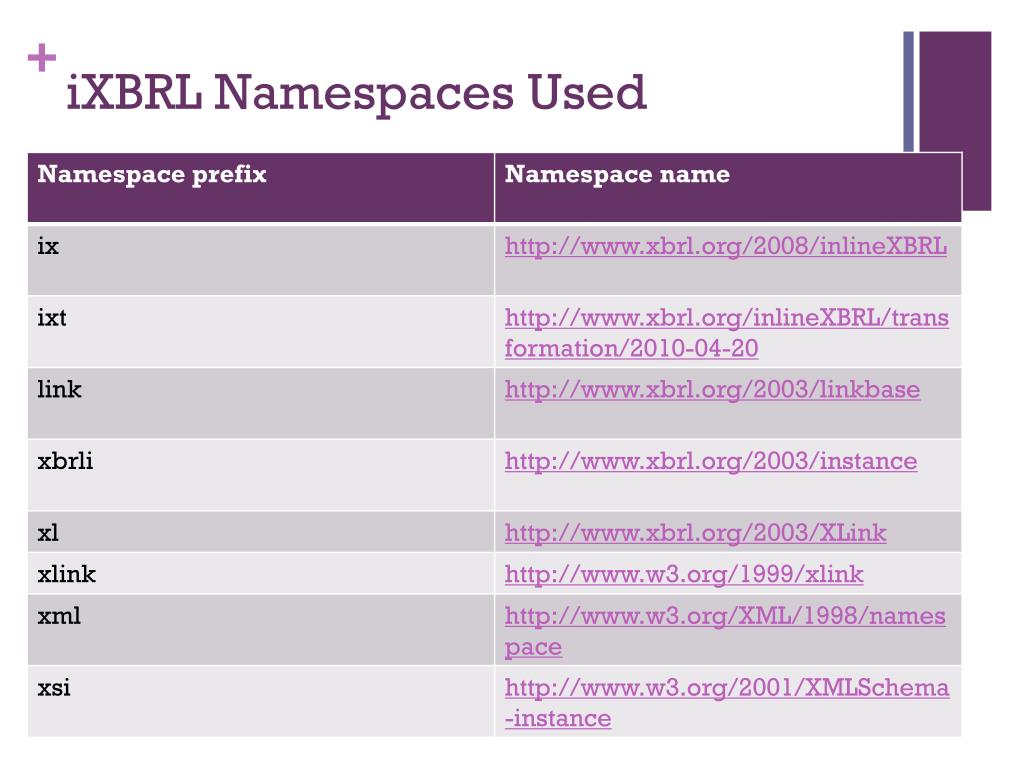
Task: Select the 'xl' prefix cell
Action: click(x=261, y=532)
